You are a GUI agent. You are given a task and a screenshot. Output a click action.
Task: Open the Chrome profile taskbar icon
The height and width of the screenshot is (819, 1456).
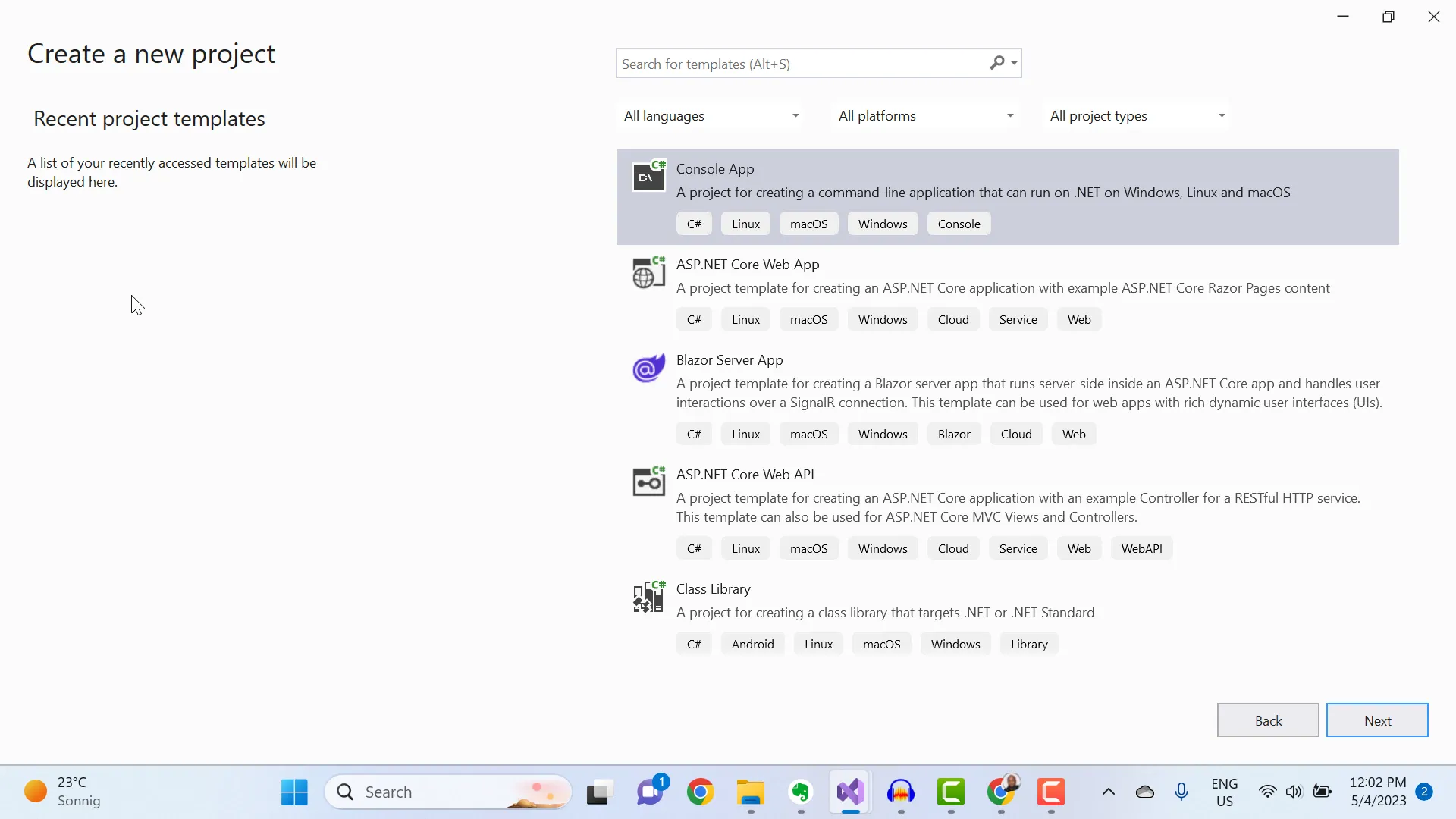point(1002,792)
